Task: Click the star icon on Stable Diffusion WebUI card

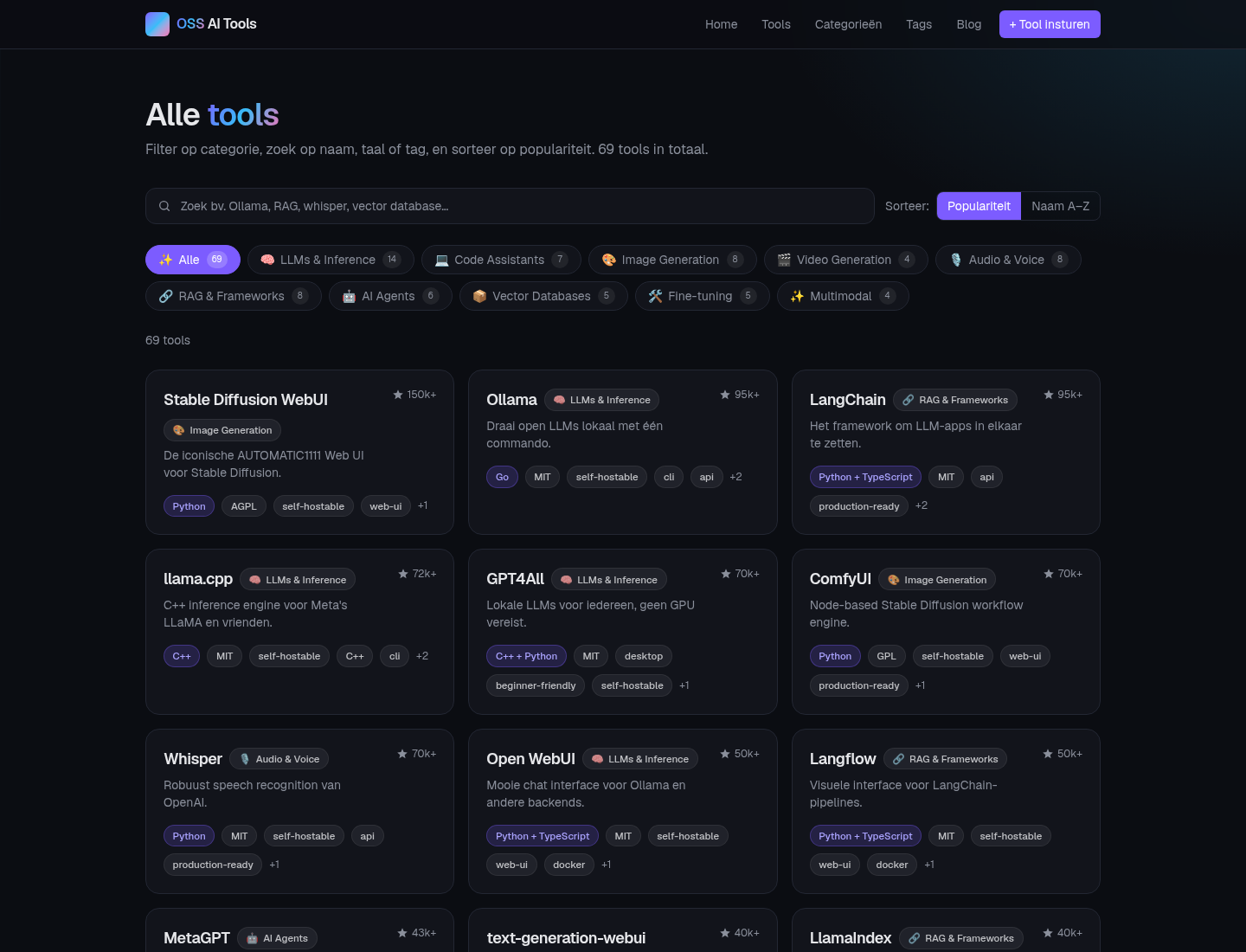Action: 398,395
